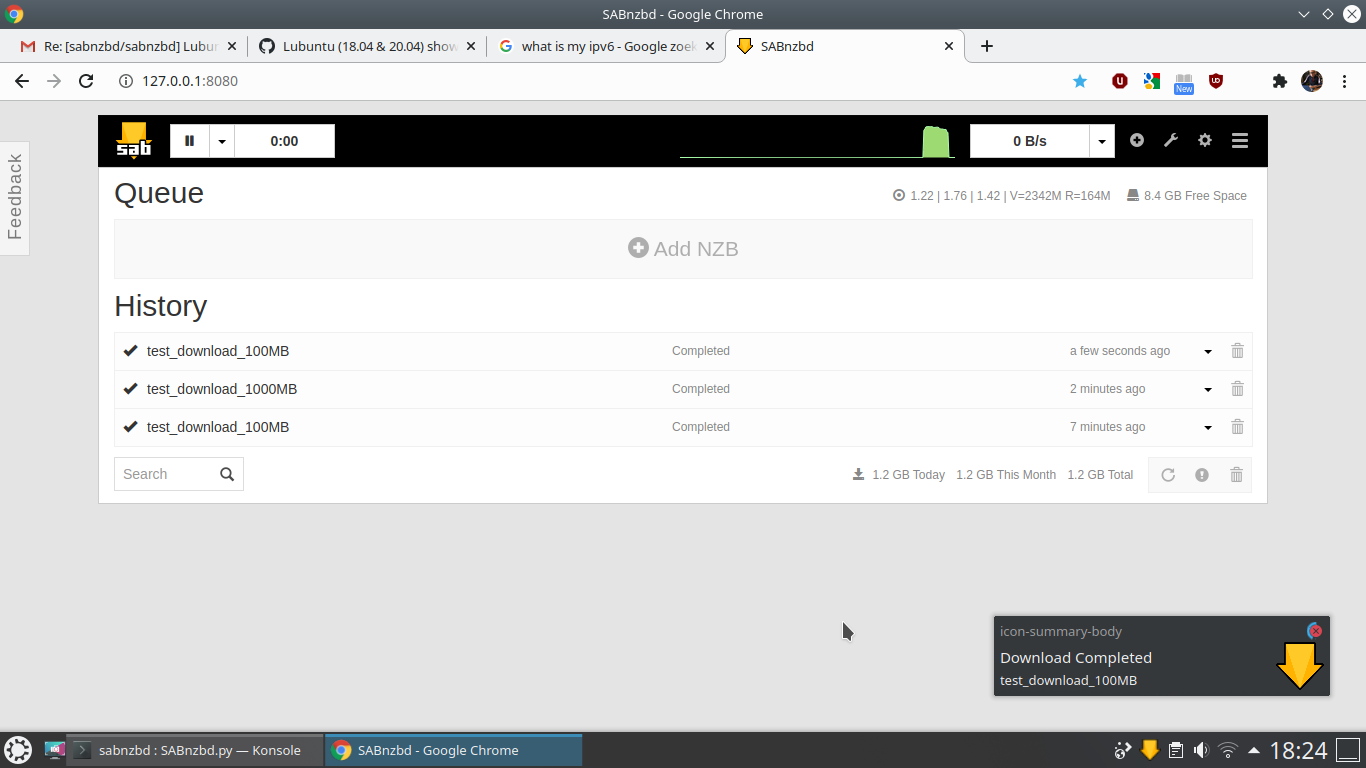
Task: Click the green download speed graph
Action: pos(936,142)
